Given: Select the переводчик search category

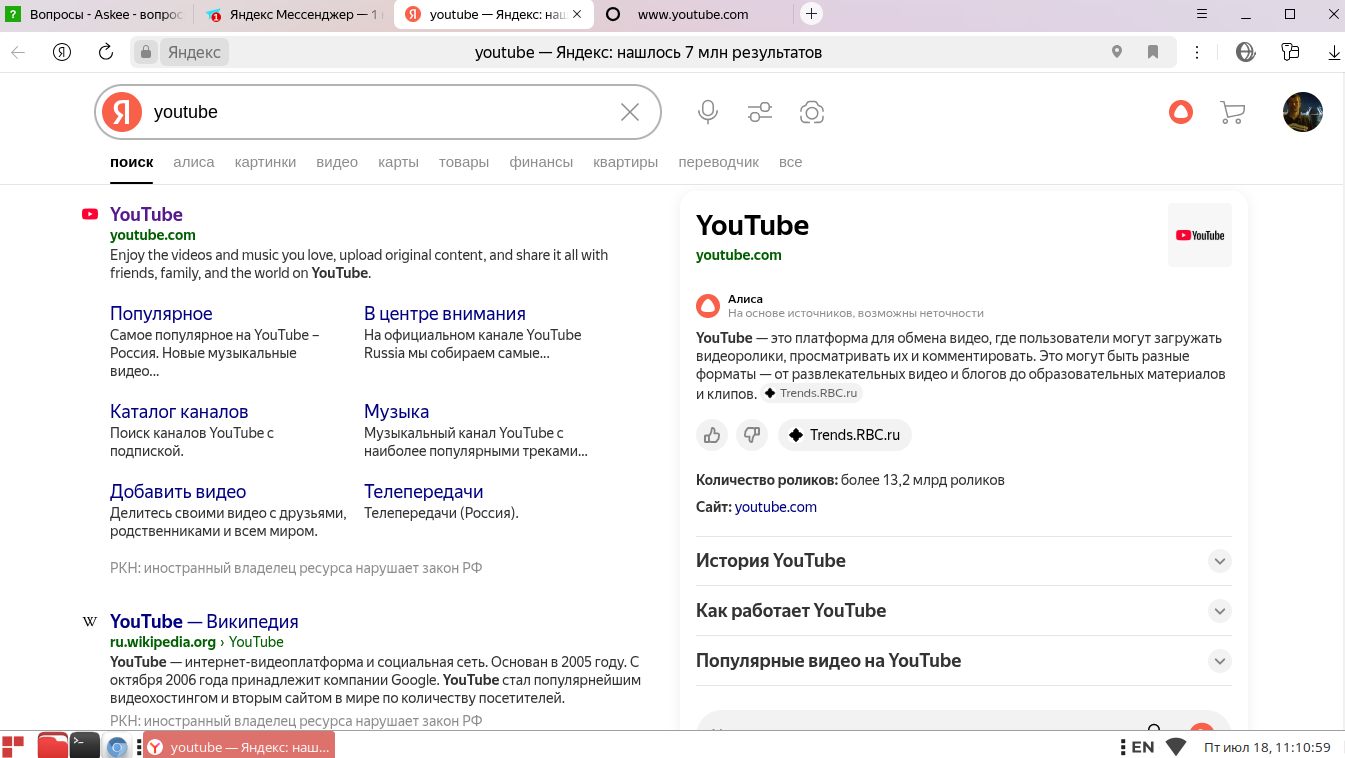Looking at the screenshot, I should 718,162.
